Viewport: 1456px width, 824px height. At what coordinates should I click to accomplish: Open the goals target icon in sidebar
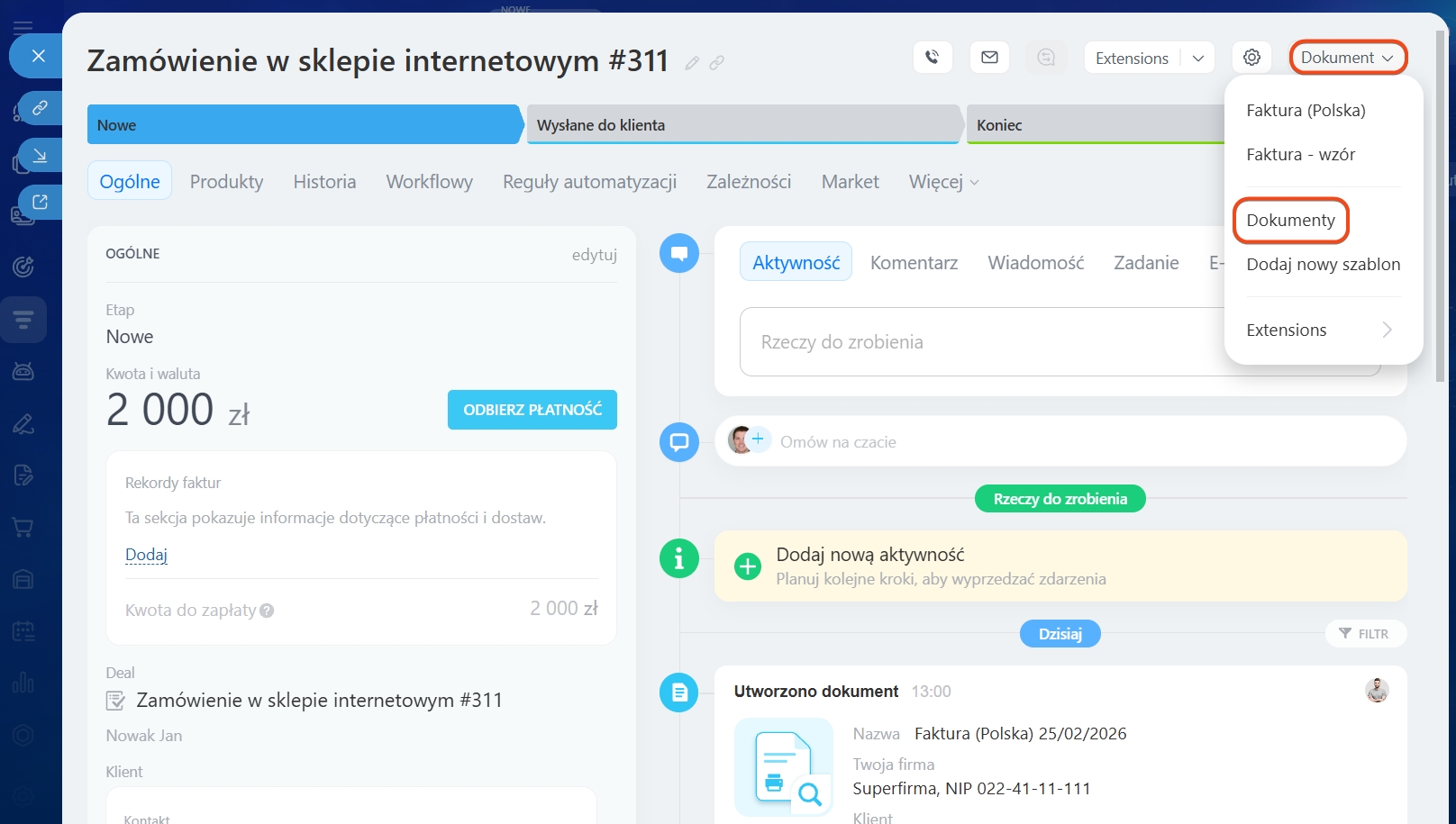[x=23, y=267]
